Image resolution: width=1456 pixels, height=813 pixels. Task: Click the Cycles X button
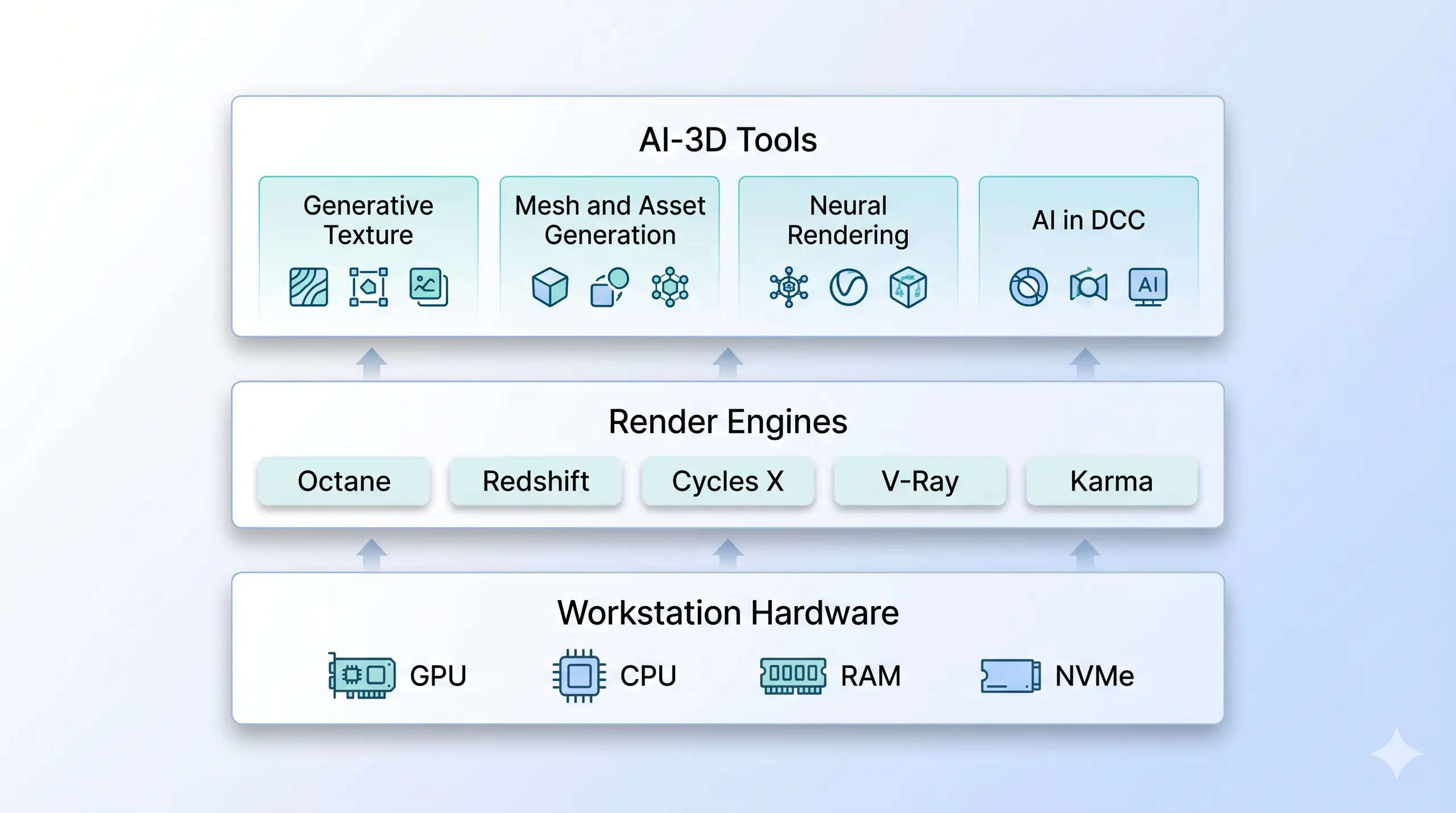(x=728, y=481)
